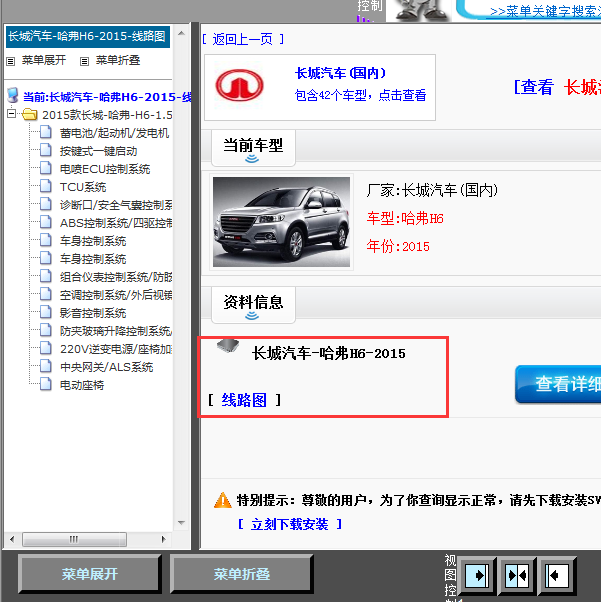The width and height of the screenshot is (601, 602).
Task: Click the 菜单关键字搜索 link at top
Action: [x=545, y=12]
